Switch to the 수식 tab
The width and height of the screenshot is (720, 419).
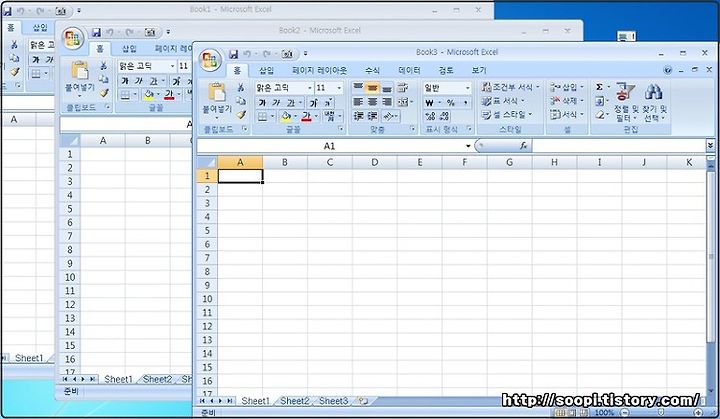(x=372, y=71)
